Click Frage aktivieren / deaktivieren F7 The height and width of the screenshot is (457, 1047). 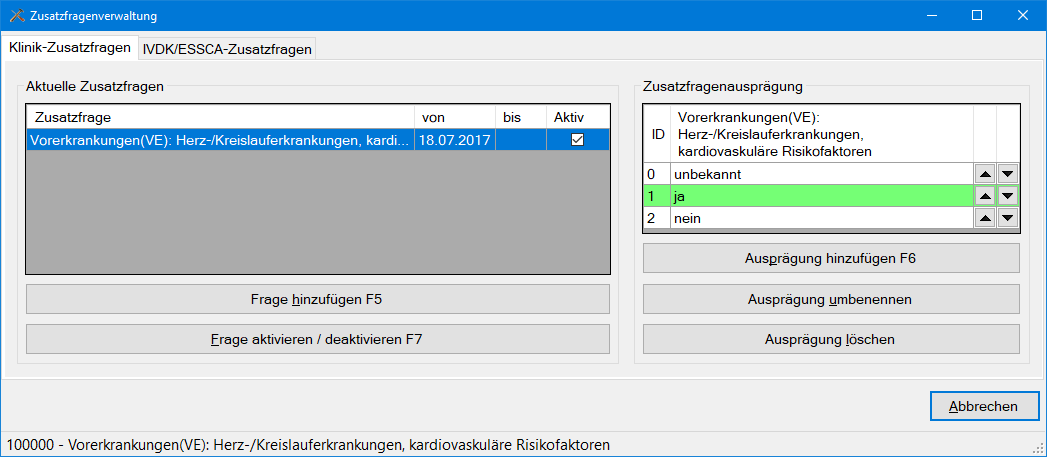[x=317, y=339]
